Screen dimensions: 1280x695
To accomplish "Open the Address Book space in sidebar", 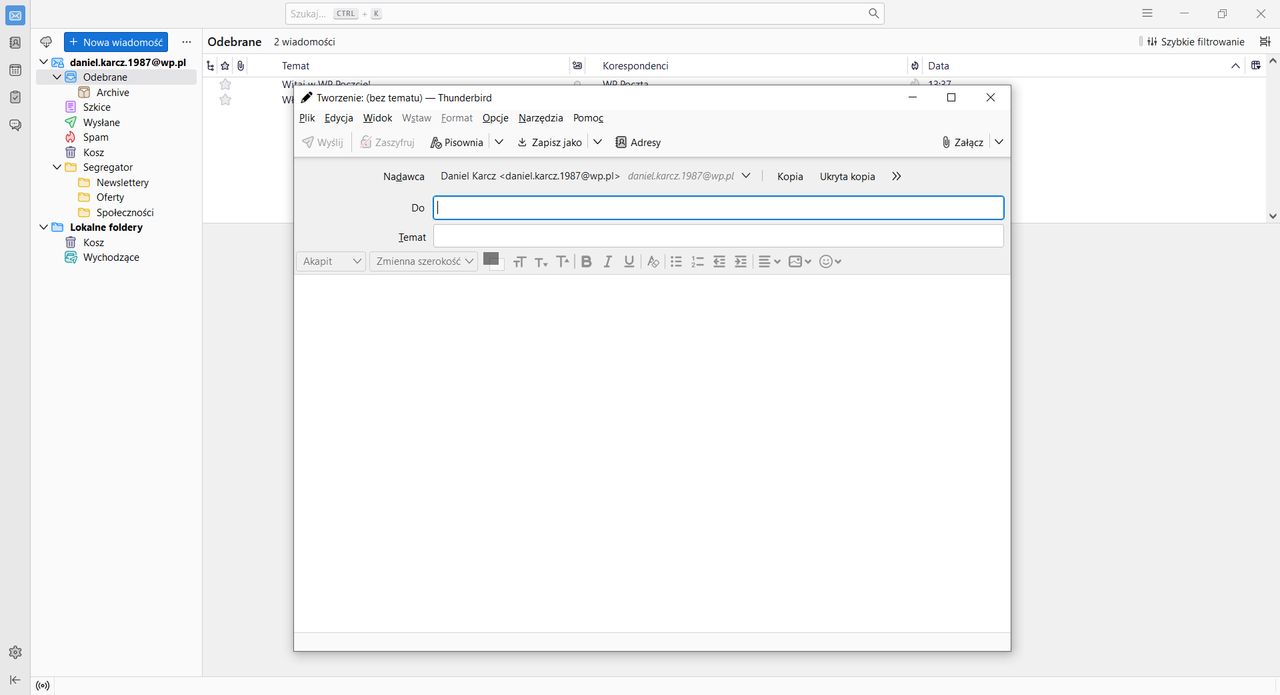I will coord(15,43).
